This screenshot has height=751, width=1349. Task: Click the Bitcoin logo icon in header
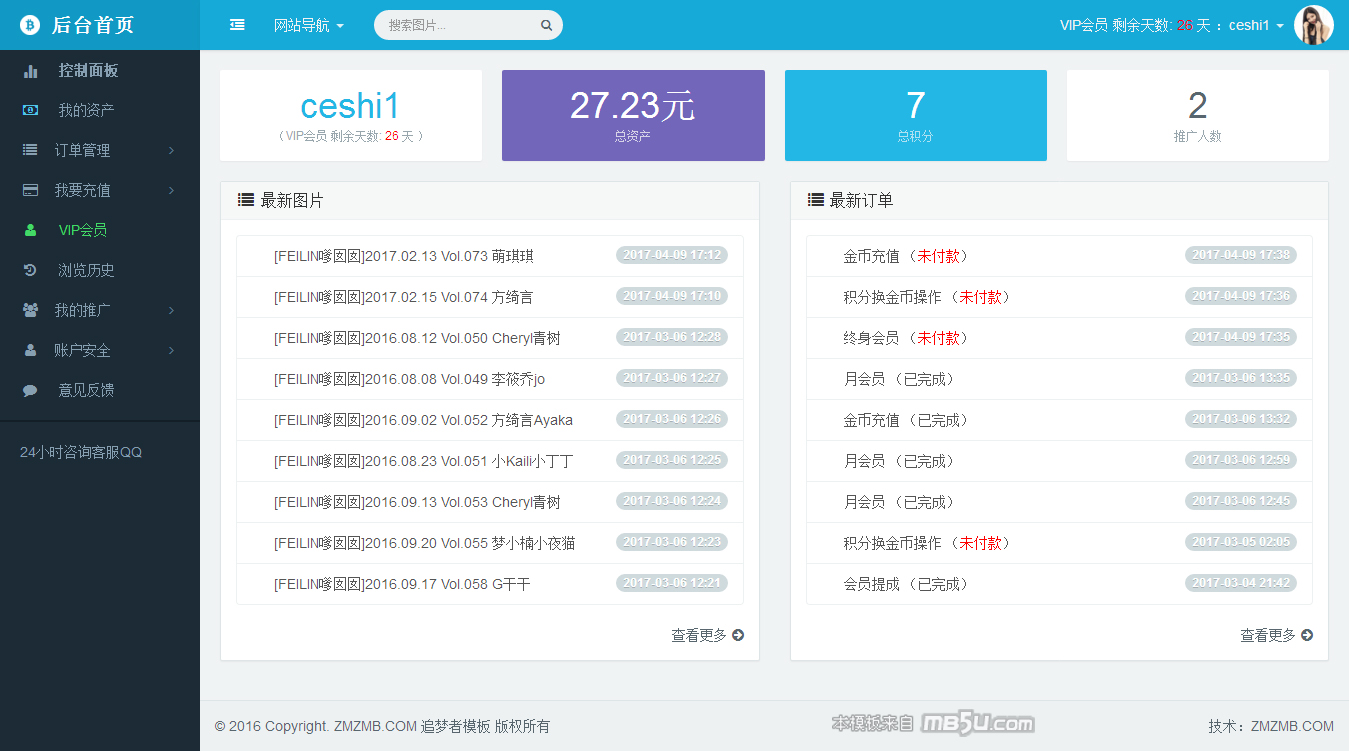(30, 25)
